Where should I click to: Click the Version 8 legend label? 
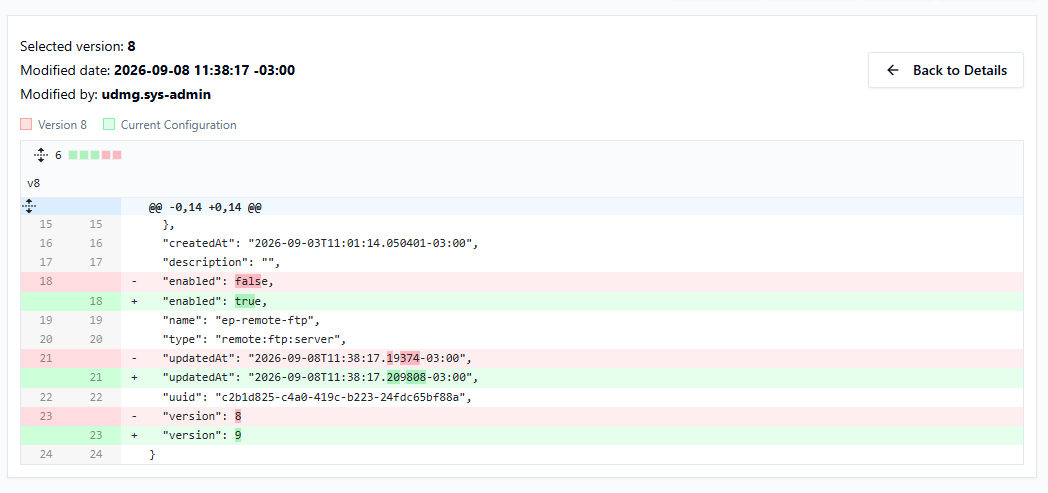click(62, 125)
